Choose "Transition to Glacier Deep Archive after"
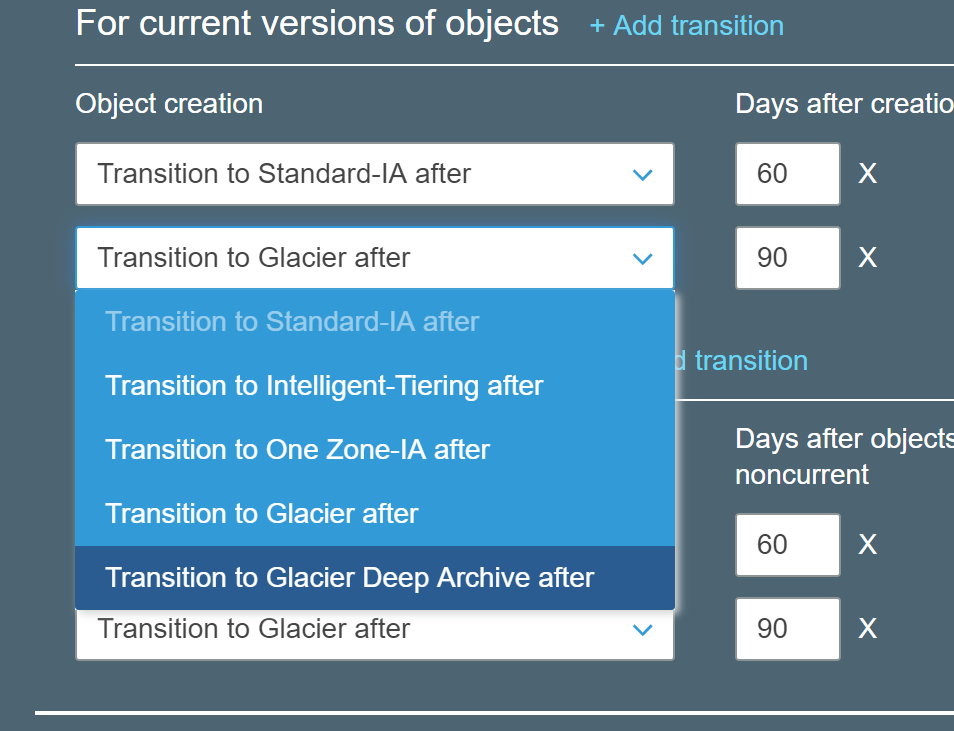This screenshot has width=954, height=731. click(349, 578)
